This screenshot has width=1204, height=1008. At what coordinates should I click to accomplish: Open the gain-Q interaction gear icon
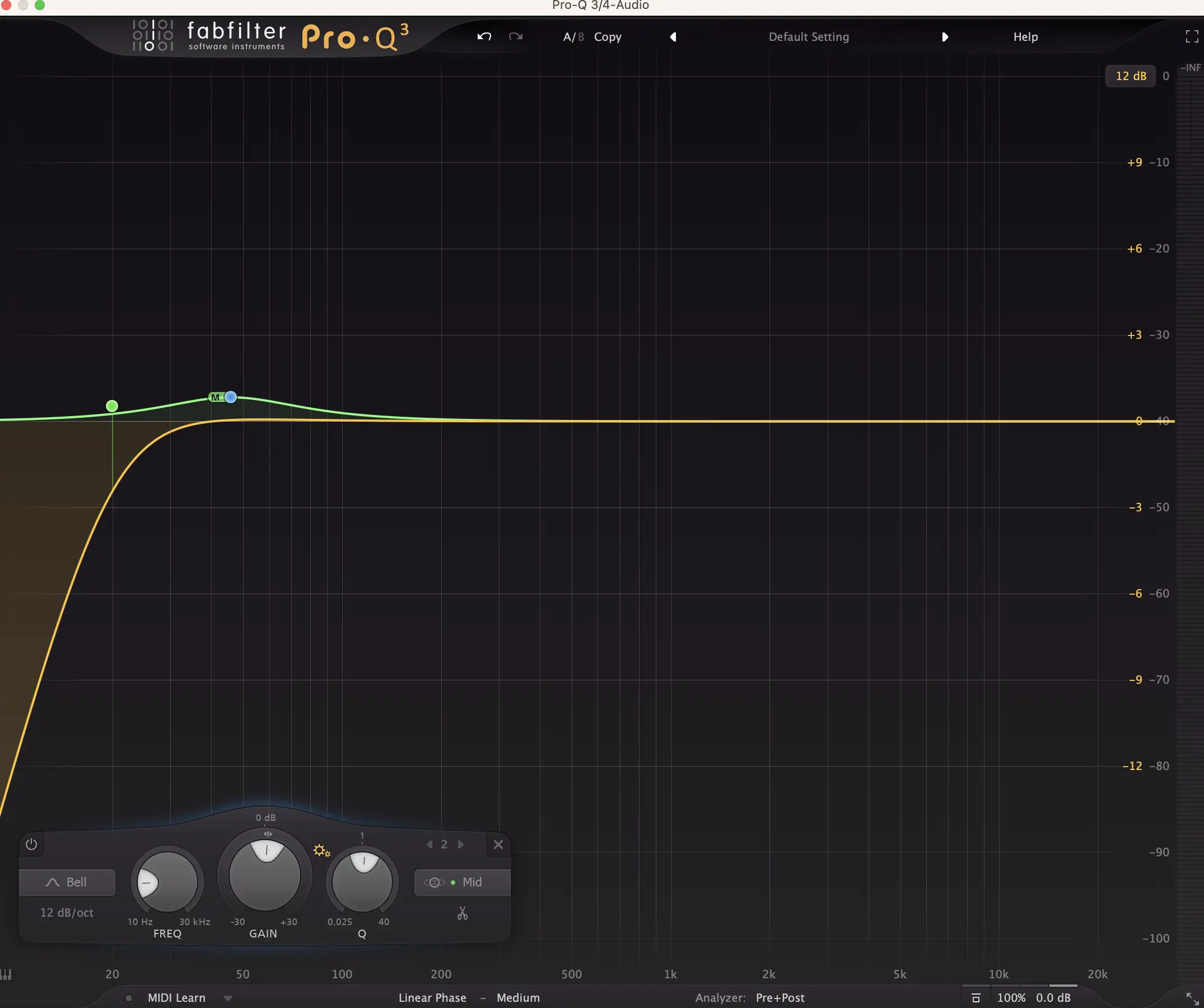click(321, 850)
